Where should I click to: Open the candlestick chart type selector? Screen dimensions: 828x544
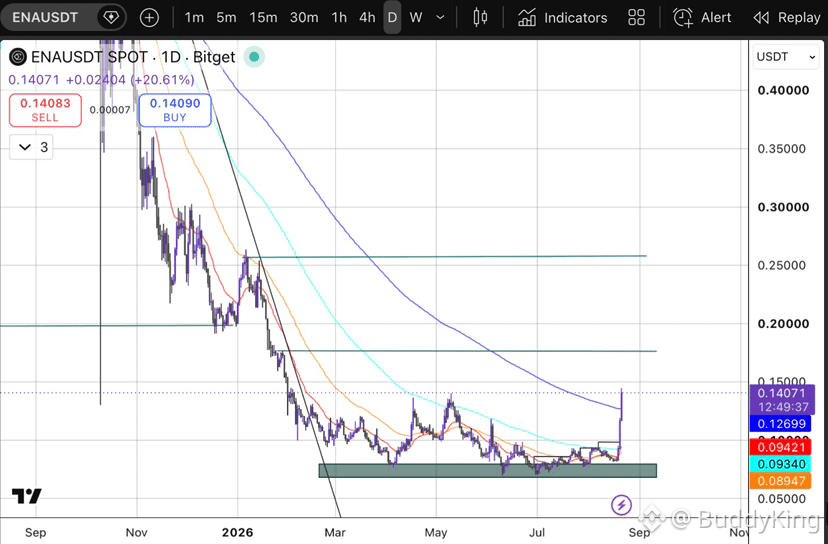tap(480, 17)
